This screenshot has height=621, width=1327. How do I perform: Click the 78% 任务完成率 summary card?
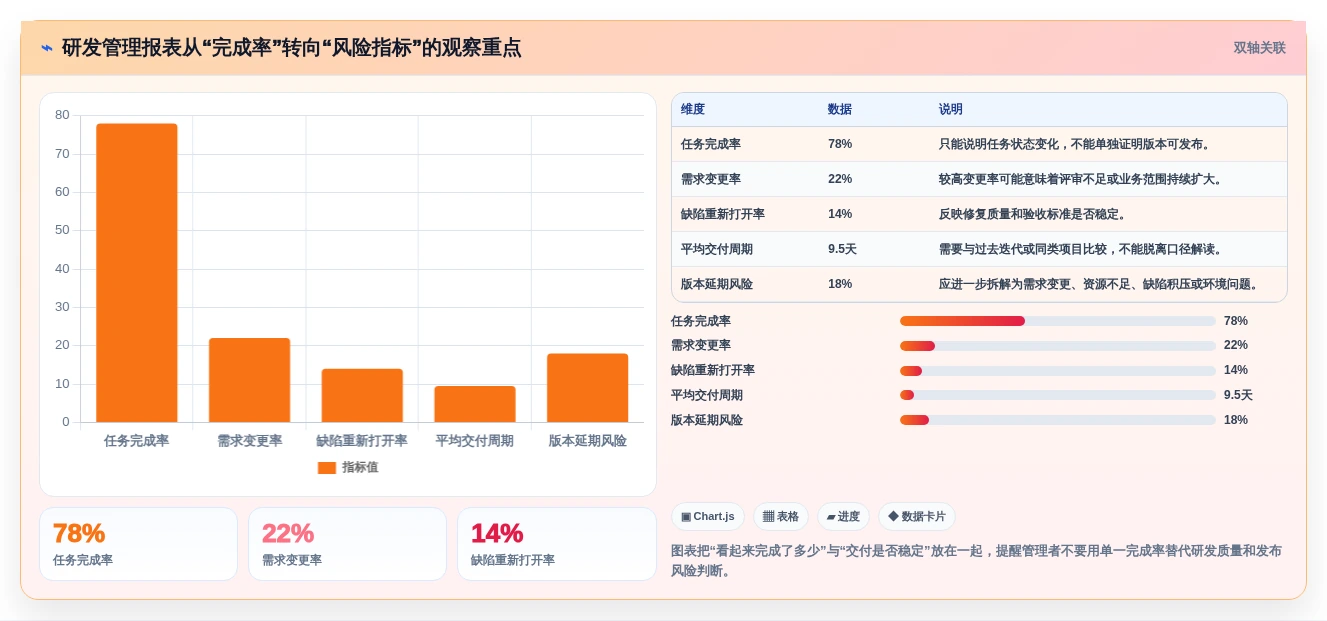point(138,544)
